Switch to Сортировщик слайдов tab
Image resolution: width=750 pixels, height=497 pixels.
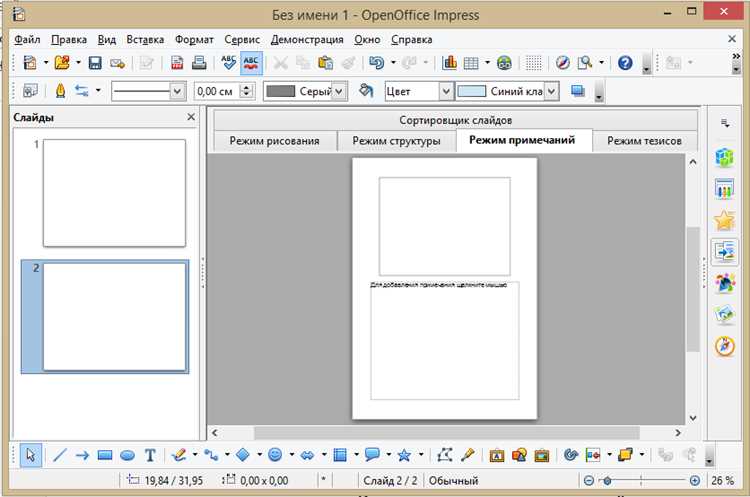[x=455, y=120]
